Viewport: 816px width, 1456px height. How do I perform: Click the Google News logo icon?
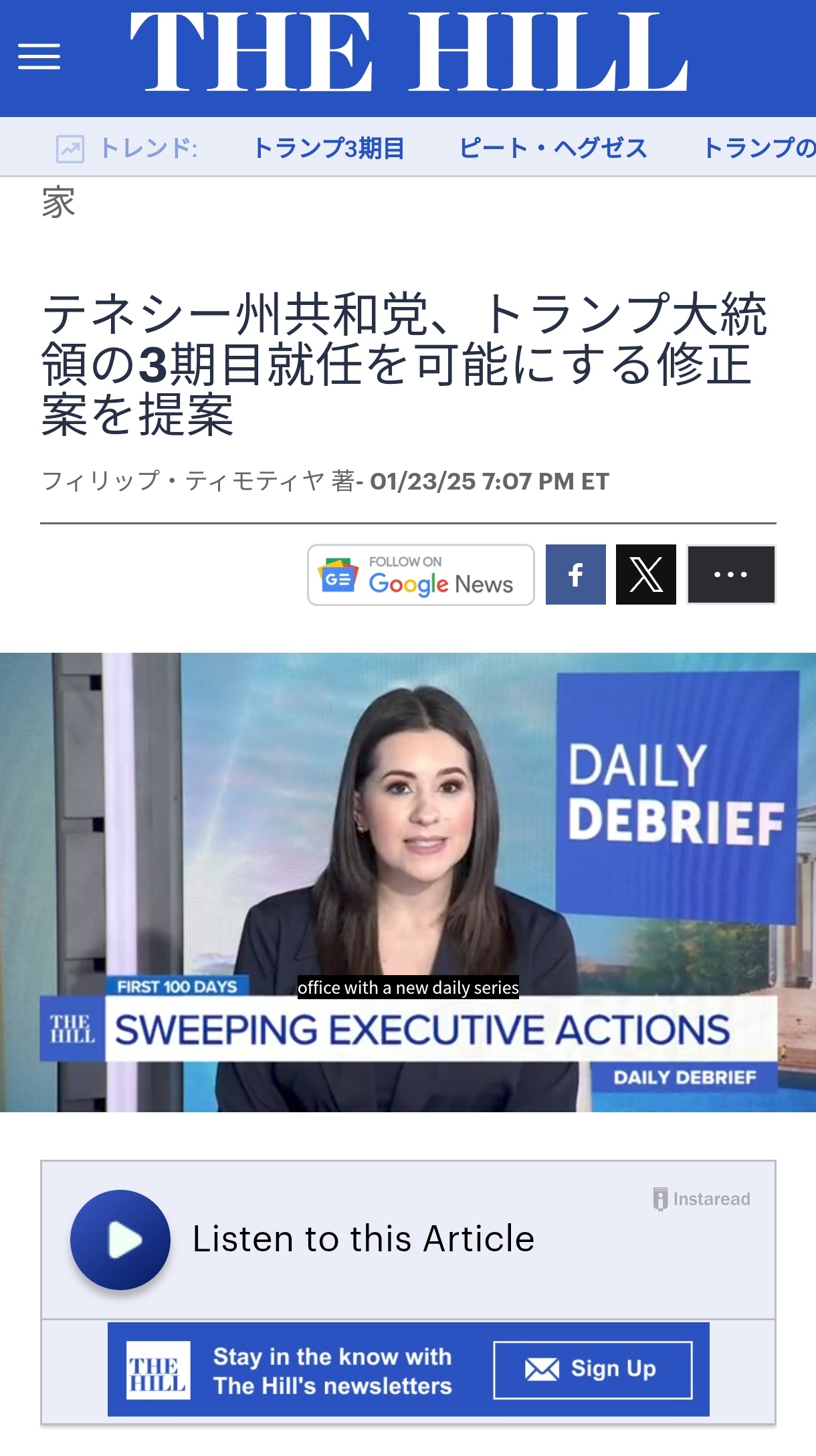pos(338,575)
